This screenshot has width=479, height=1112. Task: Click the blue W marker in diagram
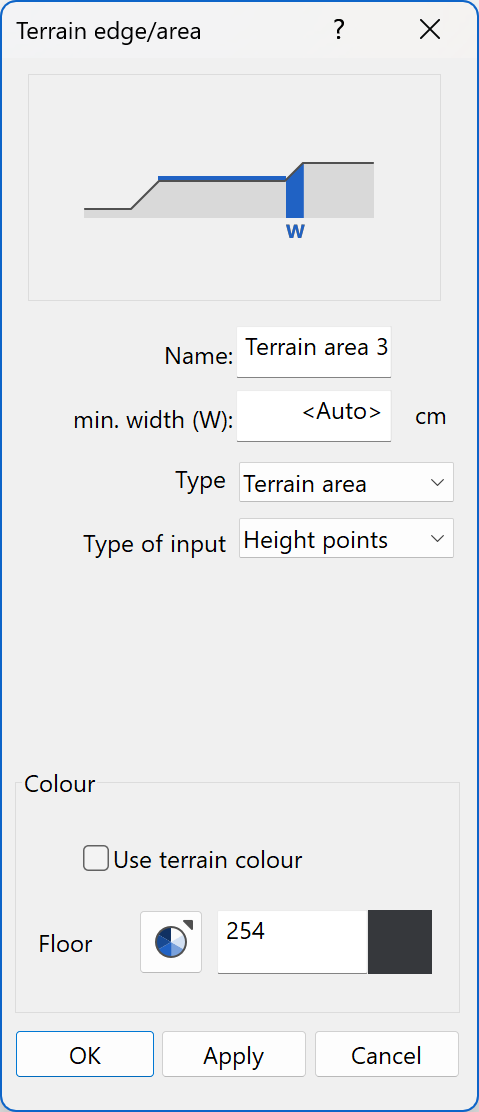[295, 231]
